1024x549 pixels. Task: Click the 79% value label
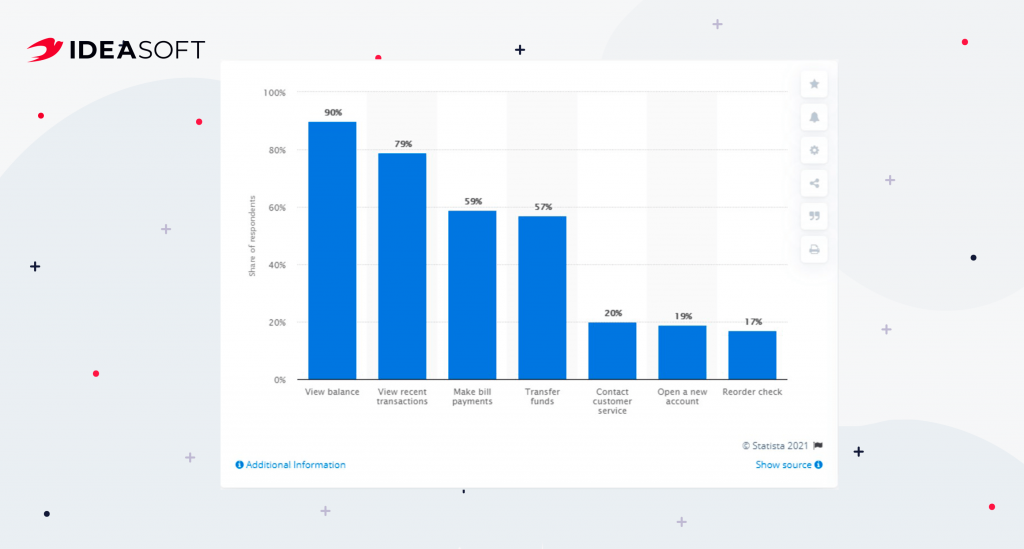click(403, 144)
